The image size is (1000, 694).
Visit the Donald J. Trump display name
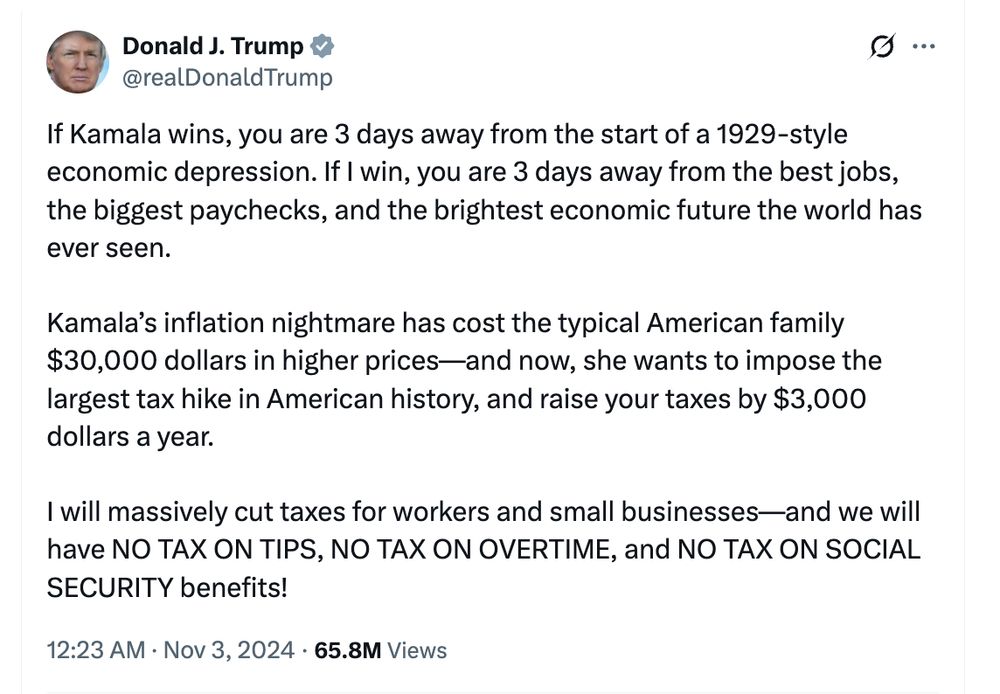click(212, 46)
